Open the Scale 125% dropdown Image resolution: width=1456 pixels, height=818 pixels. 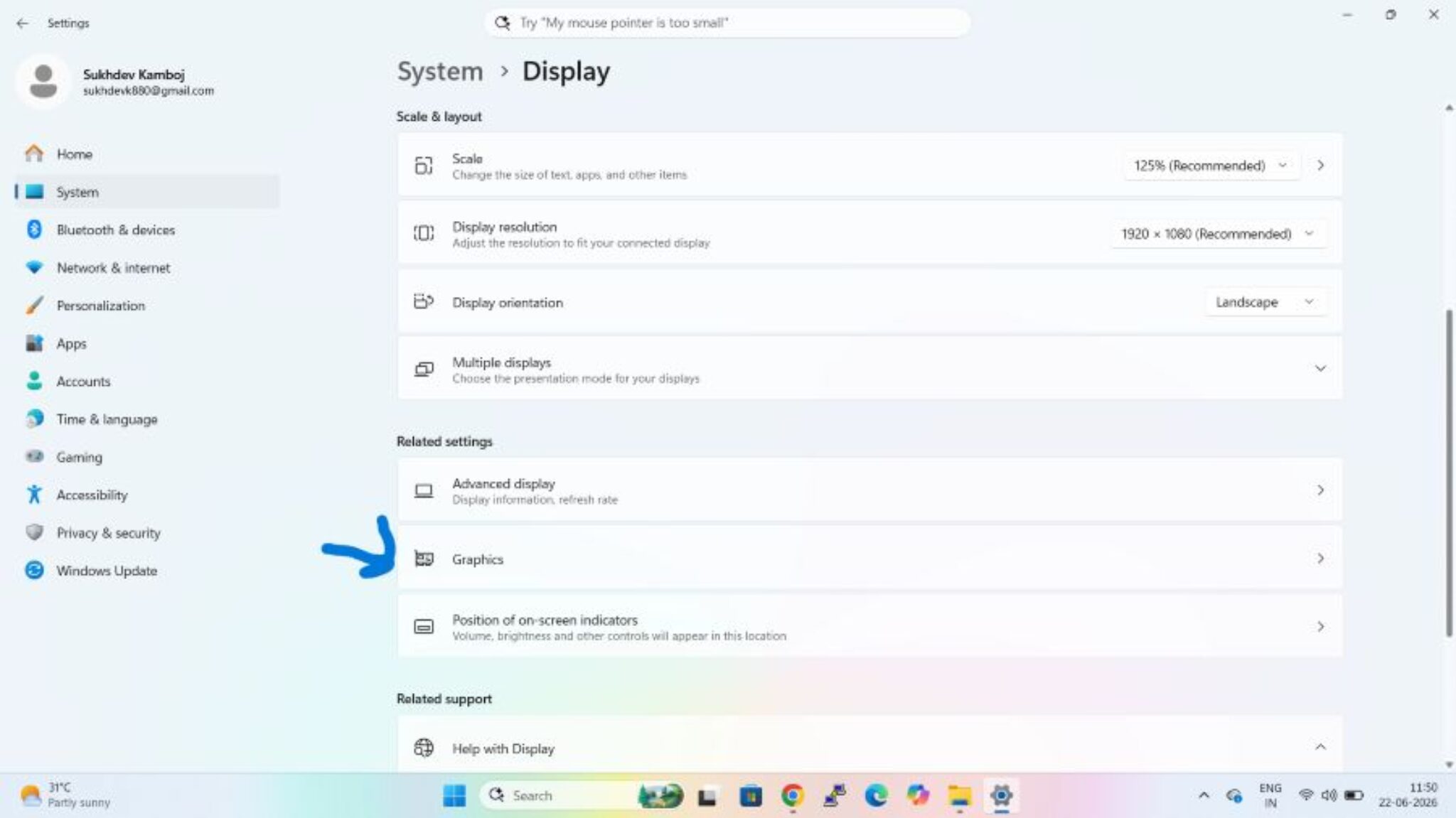[1211, 166]
